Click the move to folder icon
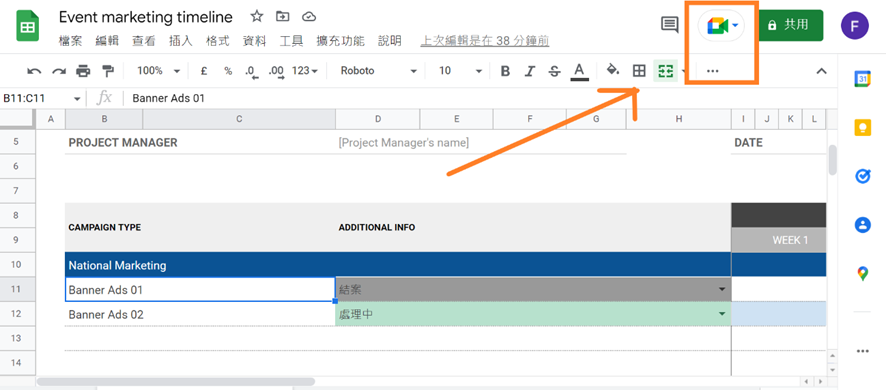The image size is (886, 390). click(283, 17)
